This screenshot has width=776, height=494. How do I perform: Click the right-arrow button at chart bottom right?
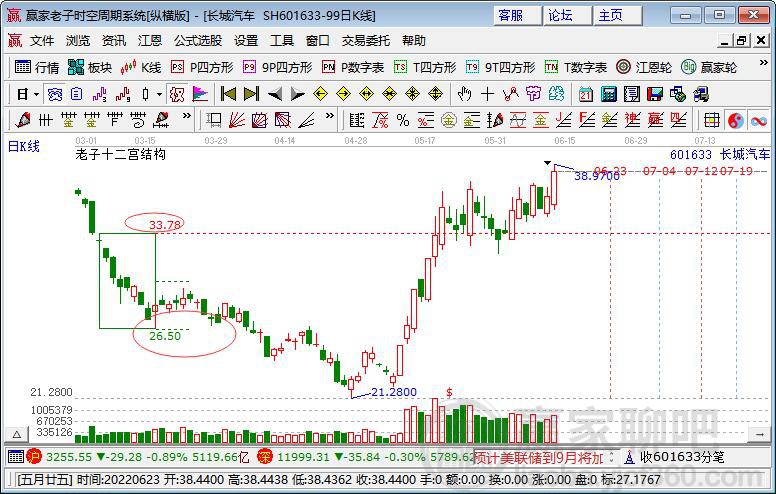point(760,435)
